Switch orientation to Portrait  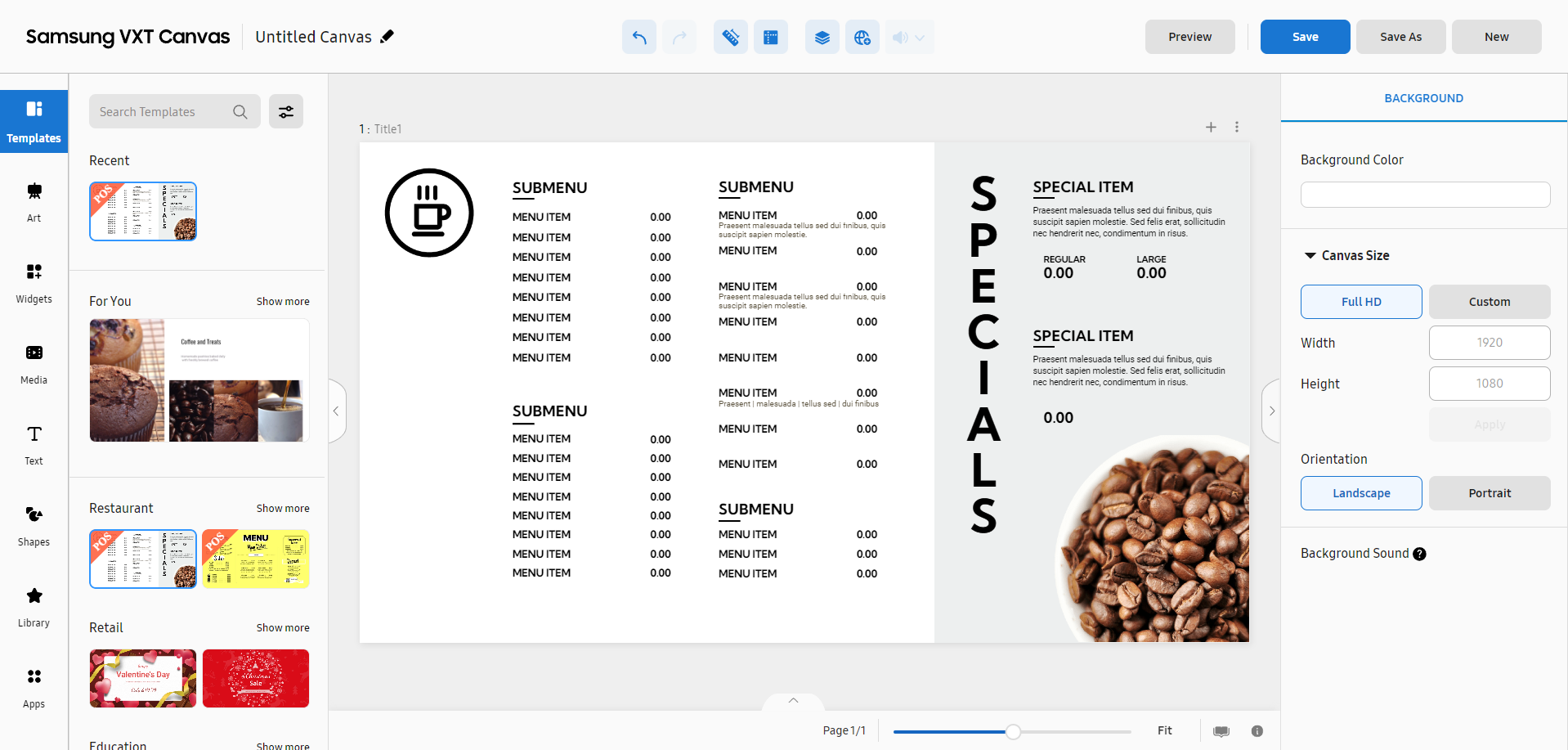coord(1489,493)
